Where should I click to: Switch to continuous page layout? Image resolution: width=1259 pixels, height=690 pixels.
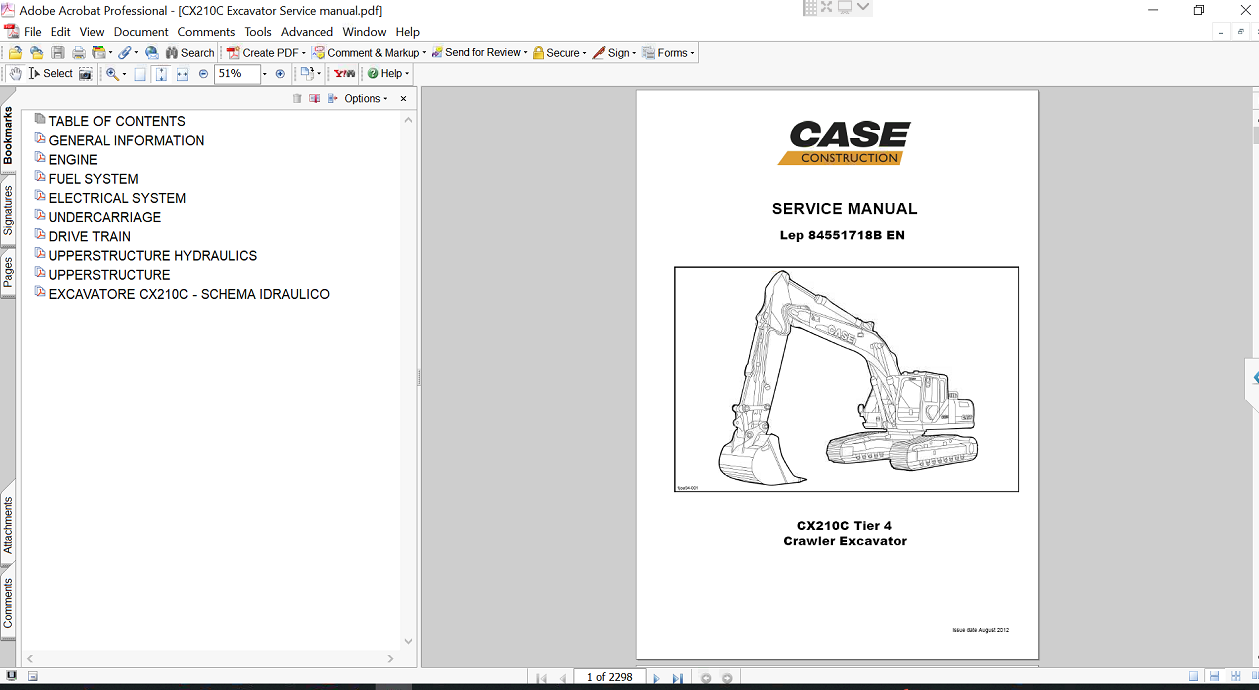pyautogui.click(x=1213, y=677)
